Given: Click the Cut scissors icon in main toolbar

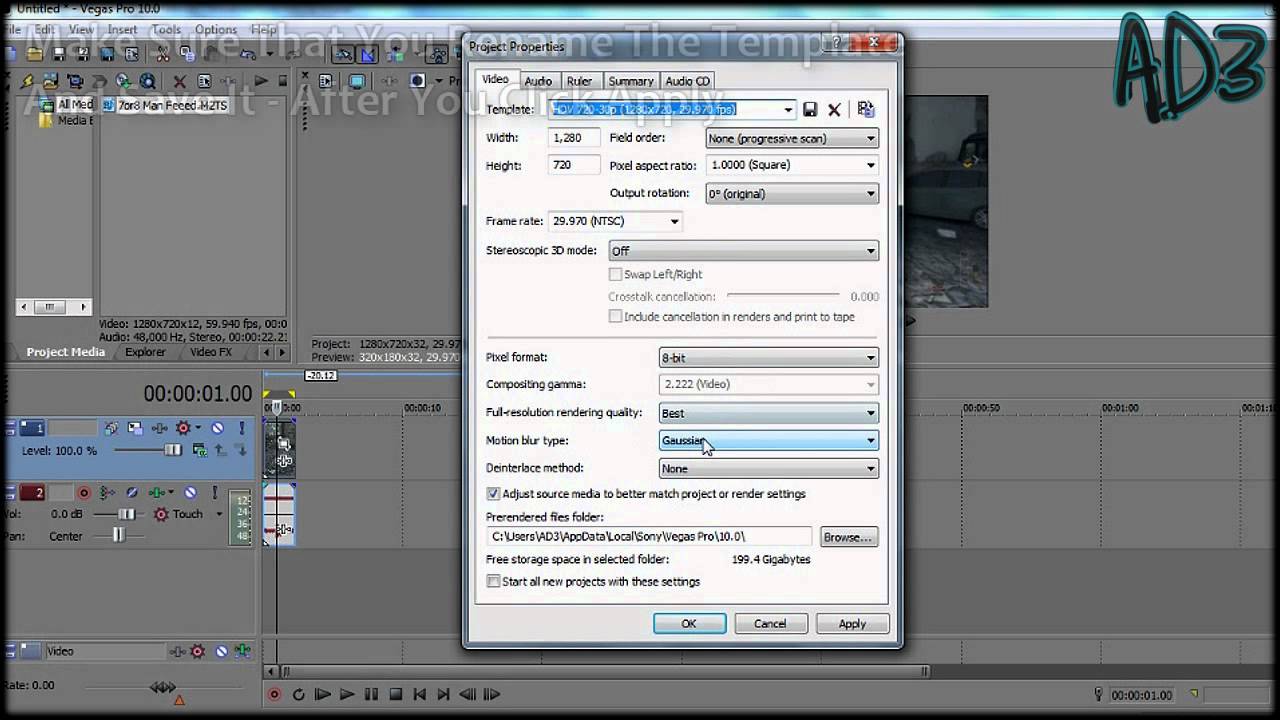Looking at the screenshot, I should [x=163, y=55].
